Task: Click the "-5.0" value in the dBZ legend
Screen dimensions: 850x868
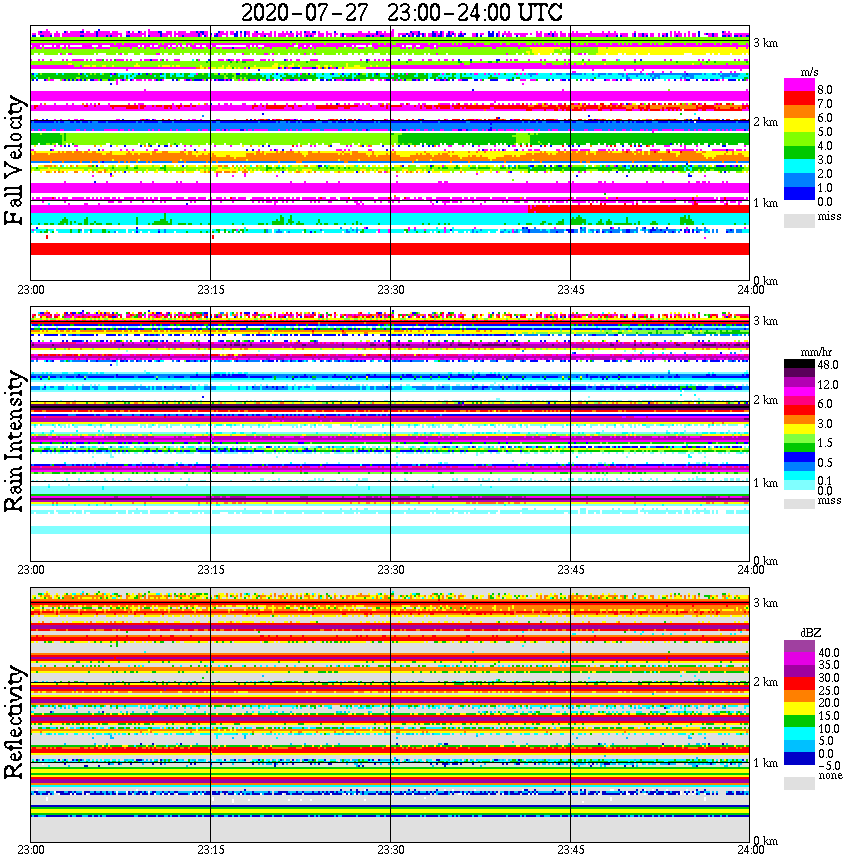Action: [829, 766]
